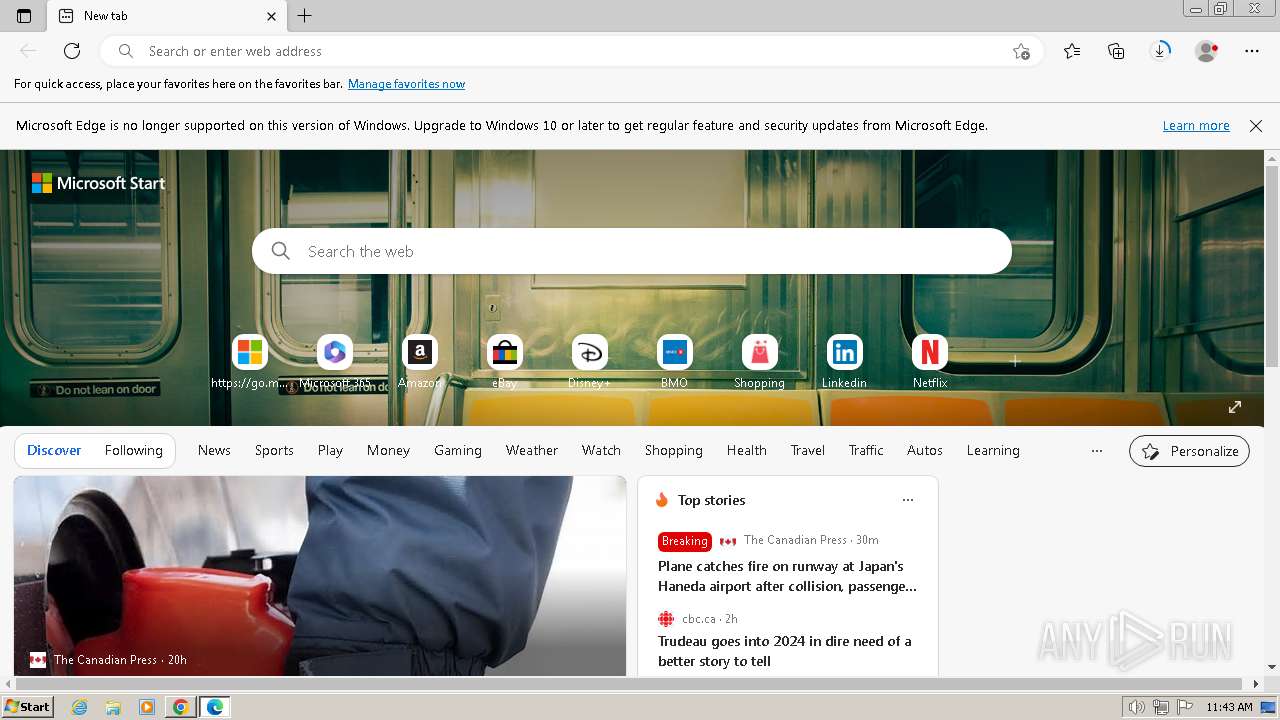Select the Following tab
Screen dimensions: 1280x720
pyautogui.click(x=134, y=451)
